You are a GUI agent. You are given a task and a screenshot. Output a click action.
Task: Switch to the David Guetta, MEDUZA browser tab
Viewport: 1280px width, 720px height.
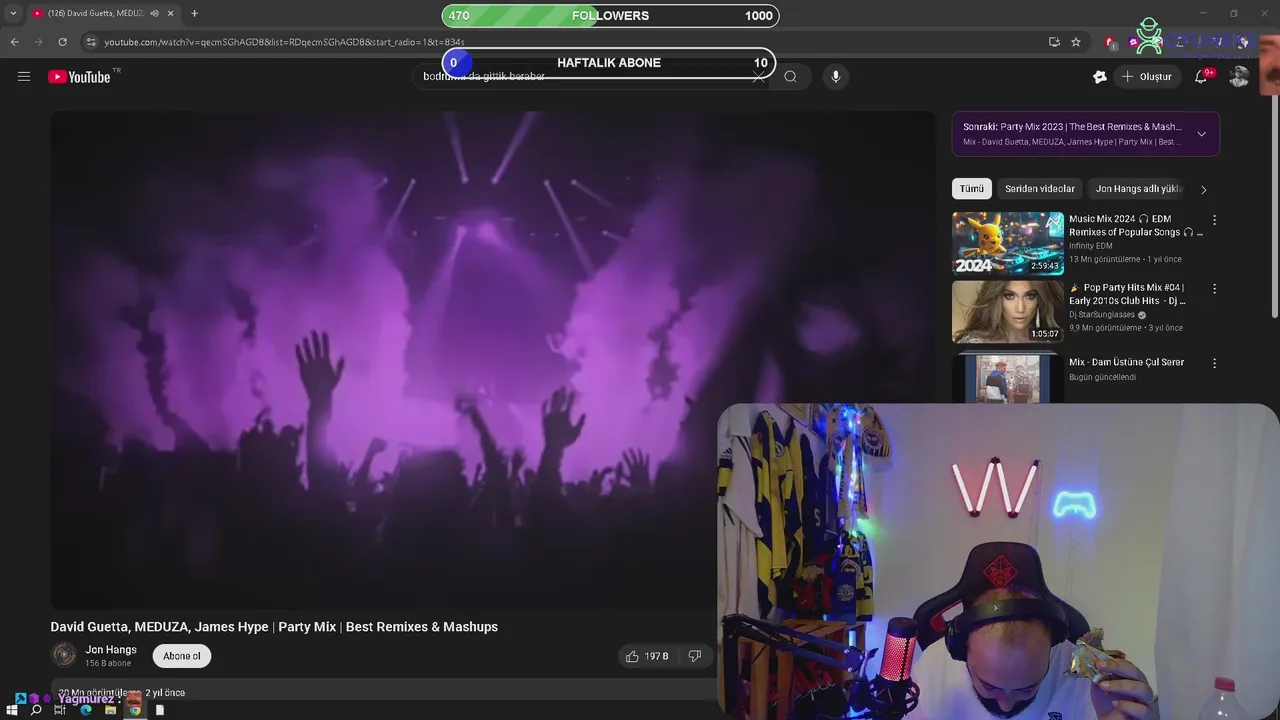click(x=95, y=13)
